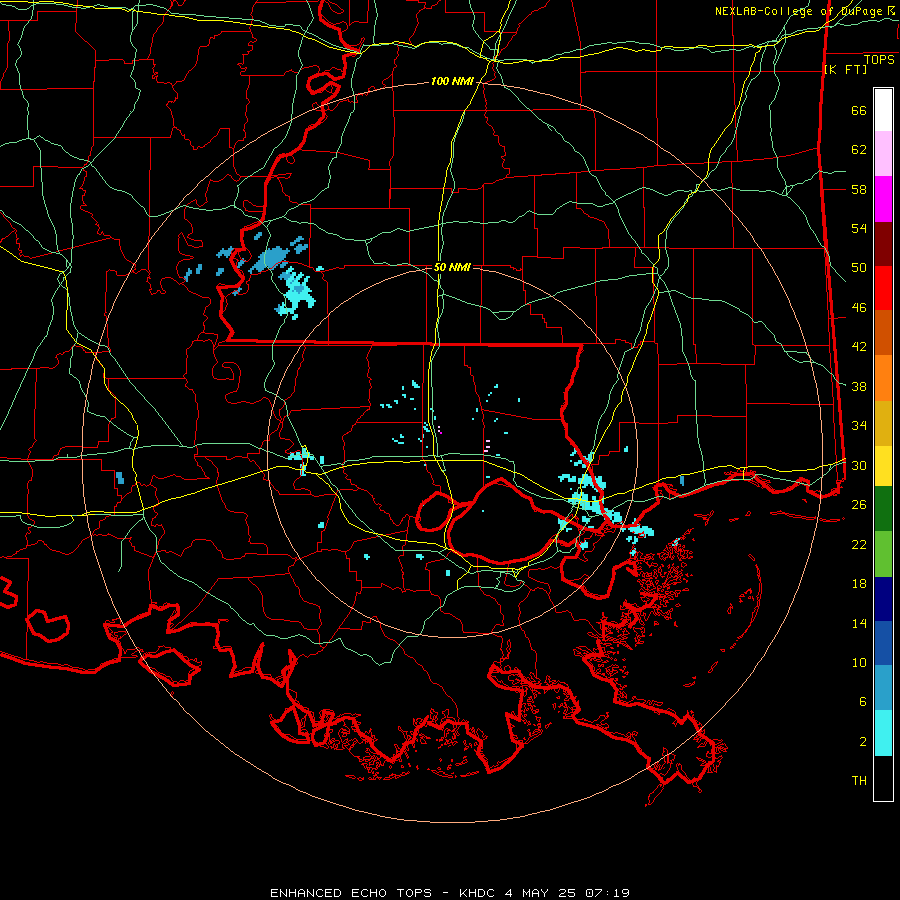Click the '100 NMI' range ring label
The image size is (900, 900).
(452, 82)
